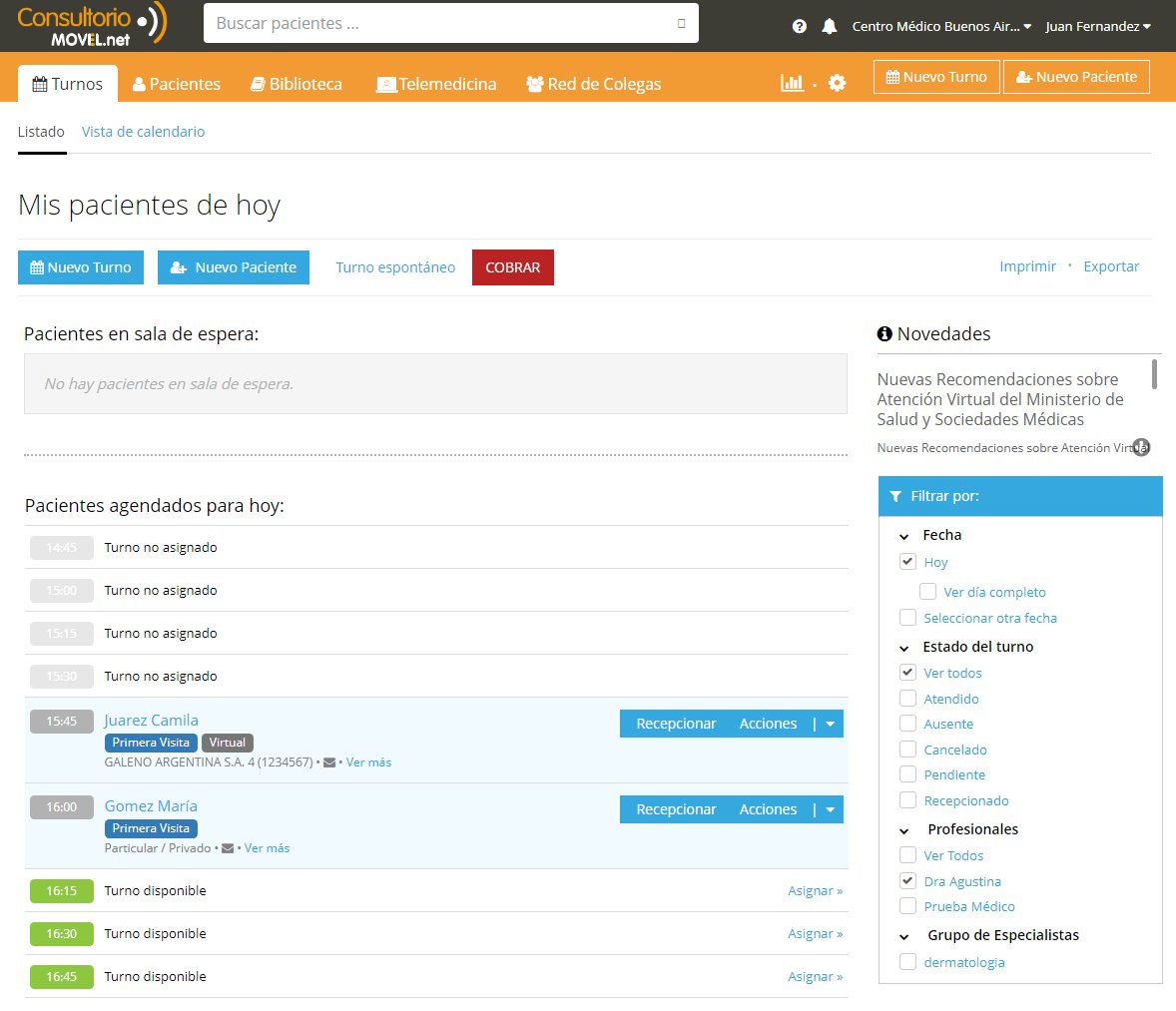Open Acciones dropdown arrow for Gomez María
This screenshot has width=1176, height=1011.
click(x=831, y=809)
